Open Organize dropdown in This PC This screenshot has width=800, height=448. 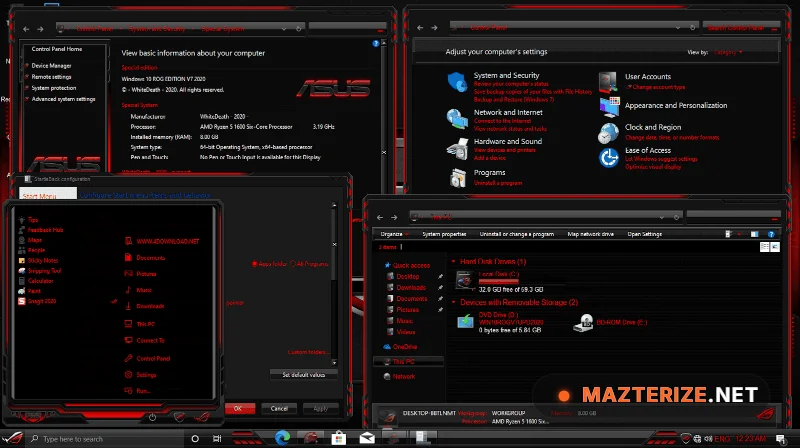[394, 234]
